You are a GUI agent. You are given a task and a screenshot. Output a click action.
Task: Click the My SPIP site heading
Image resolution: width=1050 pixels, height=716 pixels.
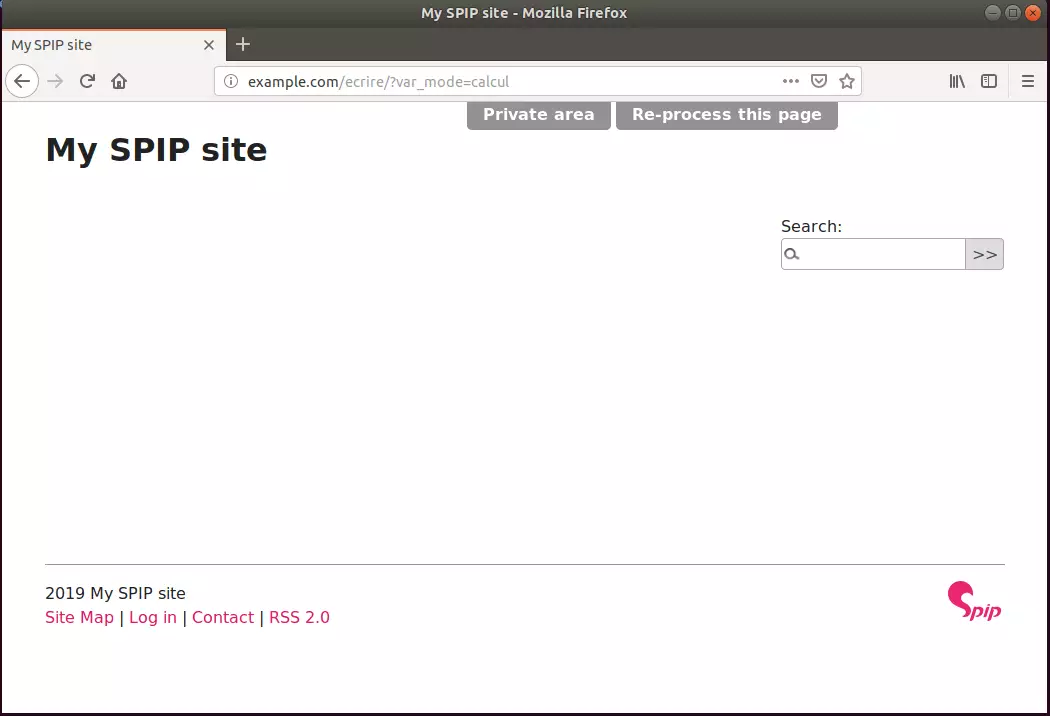156,149
